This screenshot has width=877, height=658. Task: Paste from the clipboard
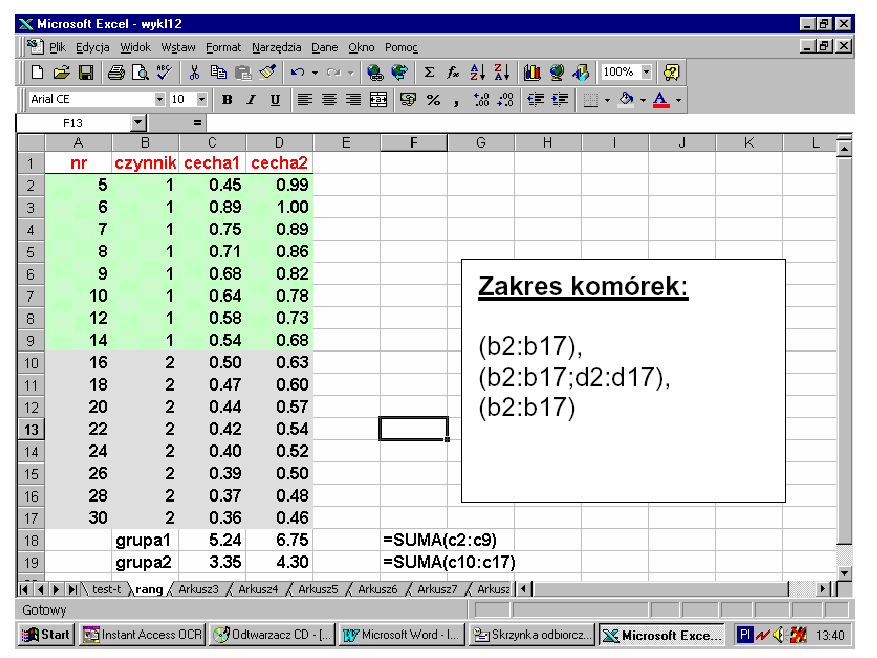click(x=243, y=72)
